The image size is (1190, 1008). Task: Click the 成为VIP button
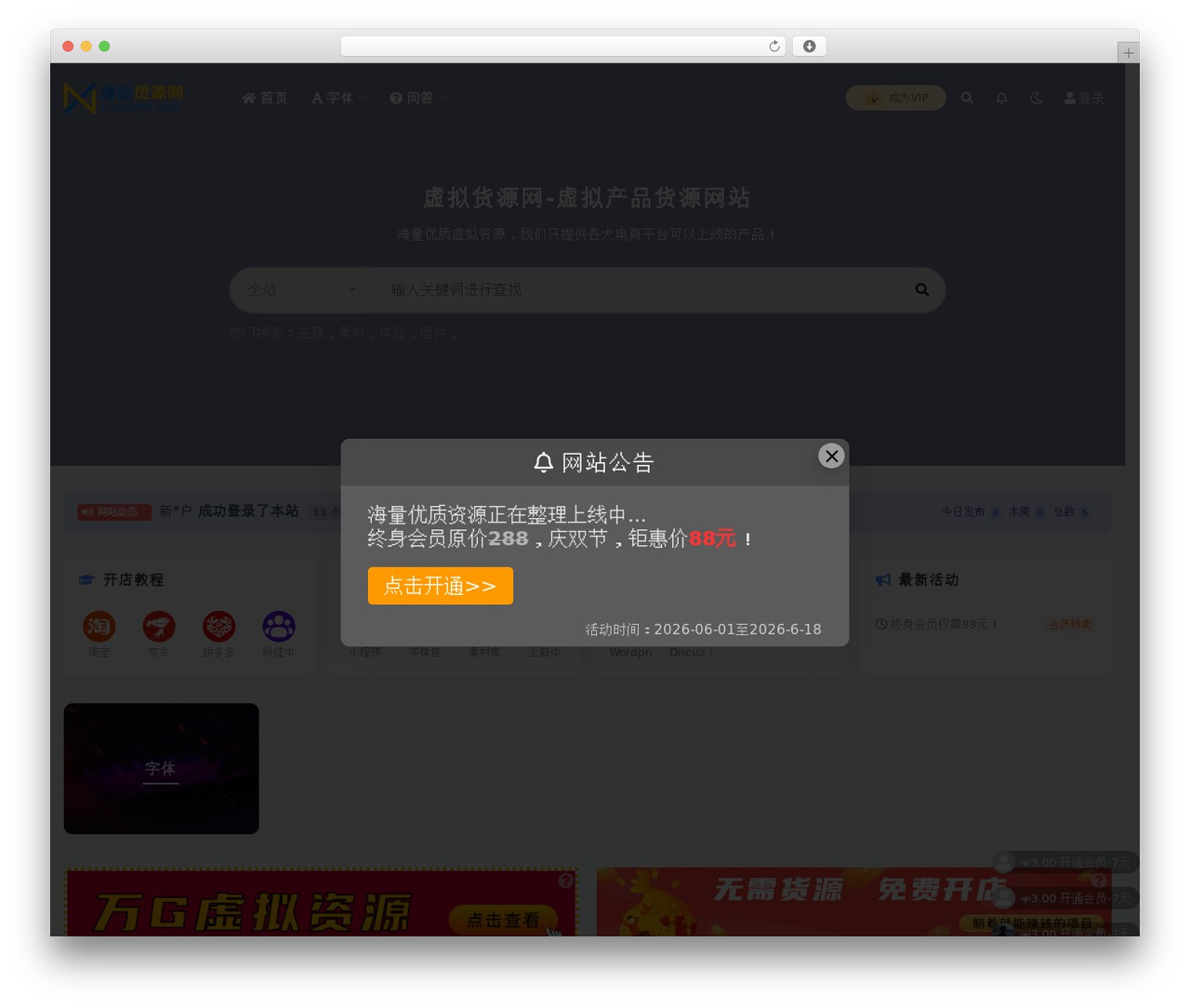click(896, 98)
